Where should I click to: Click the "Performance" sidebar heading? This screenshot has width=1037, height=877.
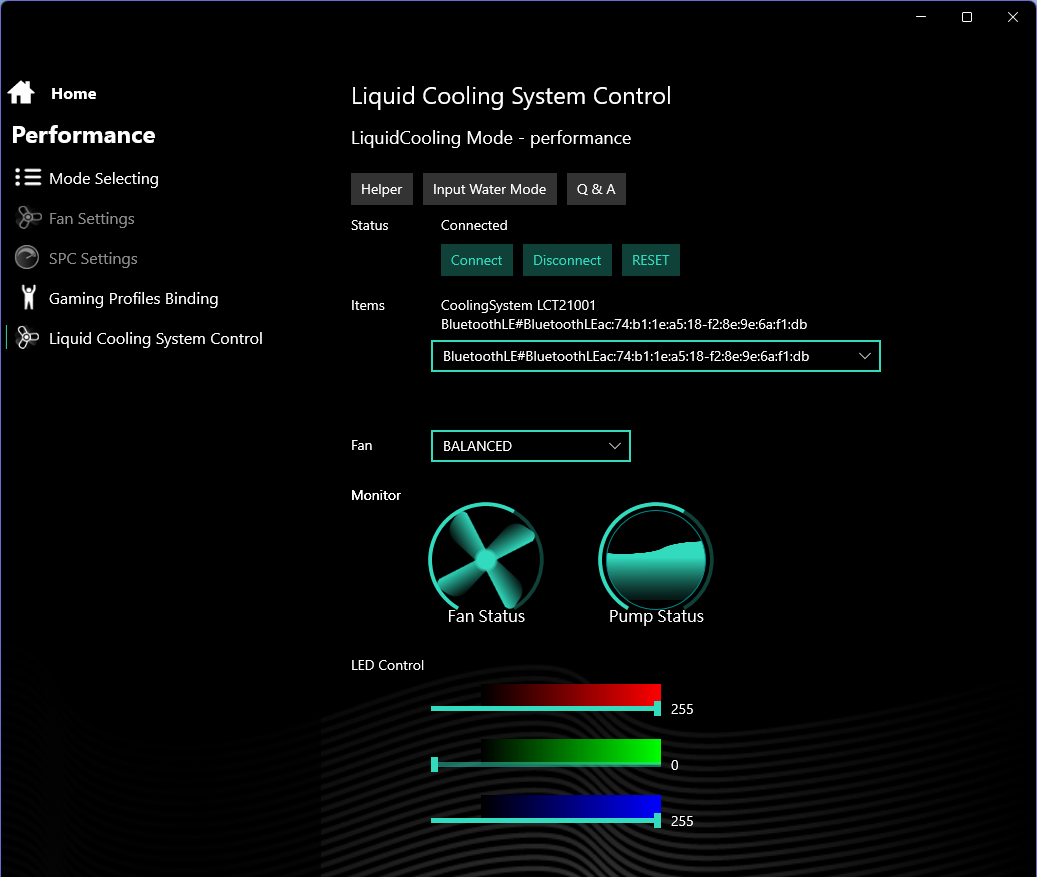(x=83, y=135)
